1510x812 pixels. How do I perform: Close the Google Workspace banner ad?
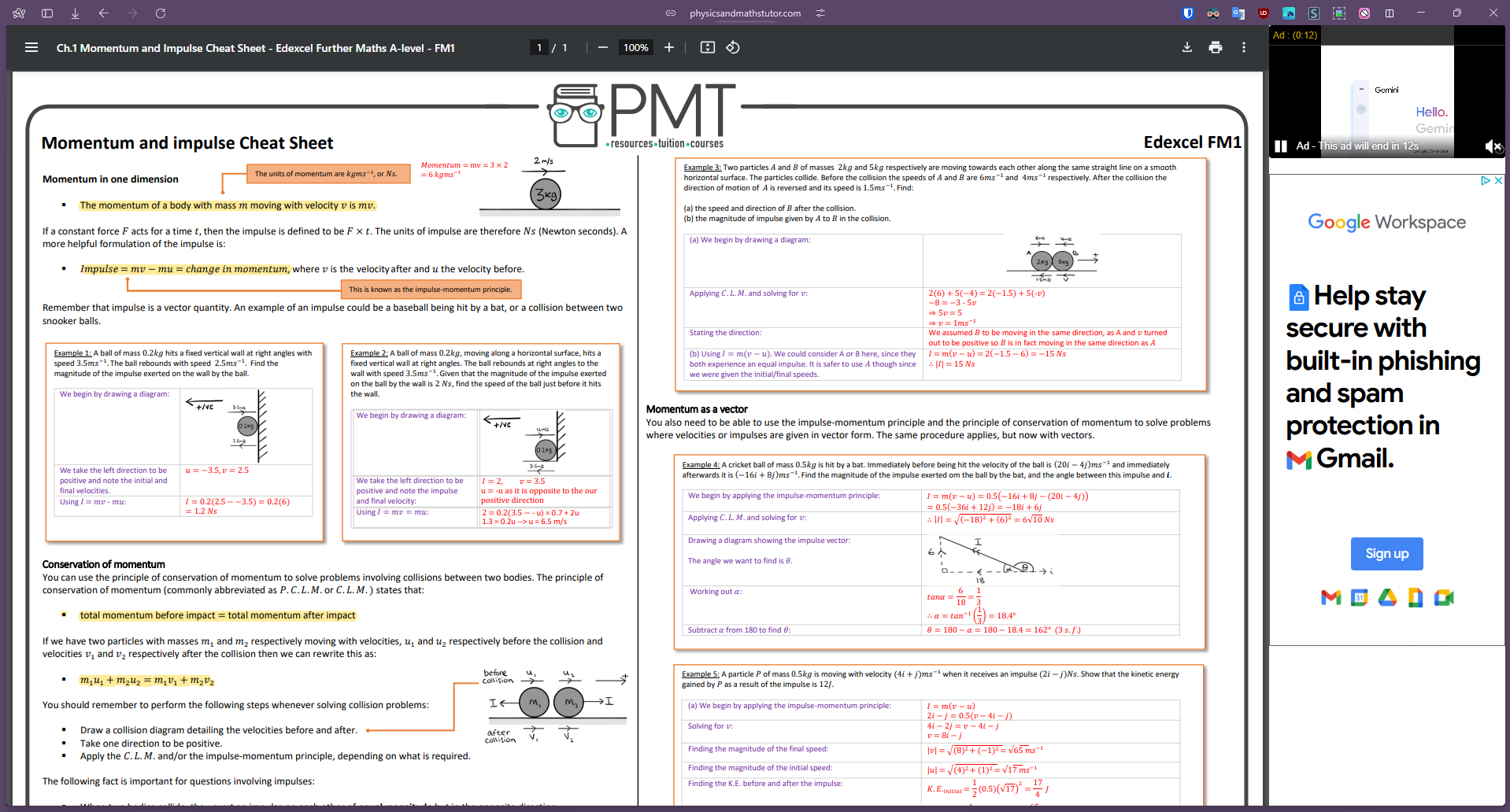(1498, 180)
